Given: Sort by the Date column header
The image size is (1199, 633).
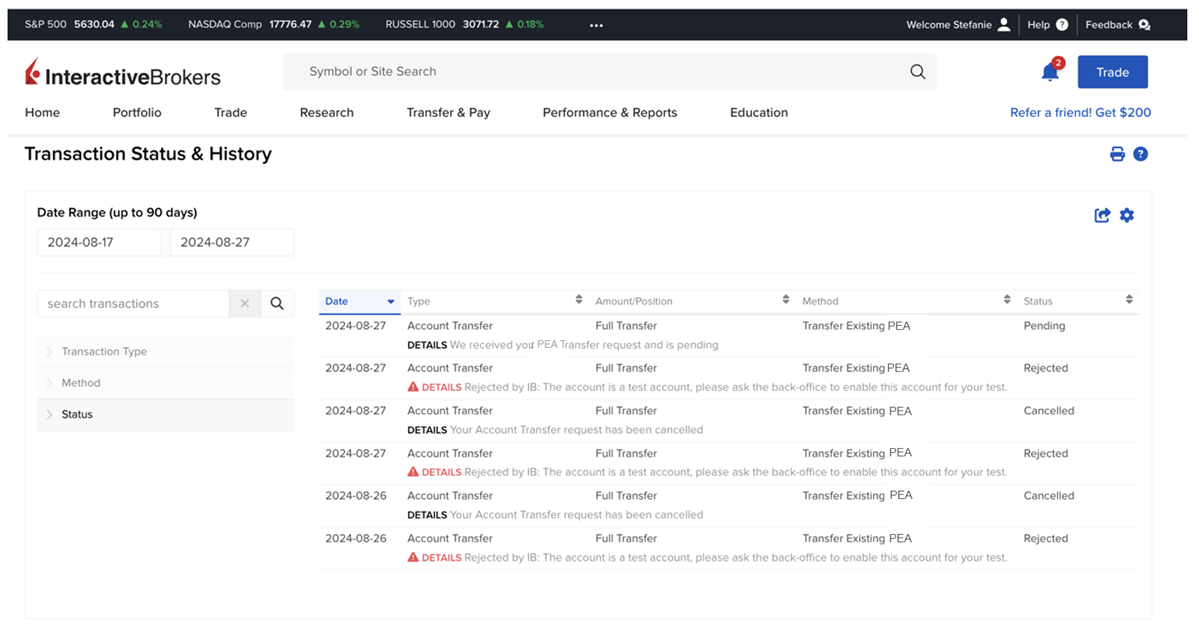Looking at the screenshot, I should tap(359, 301).
